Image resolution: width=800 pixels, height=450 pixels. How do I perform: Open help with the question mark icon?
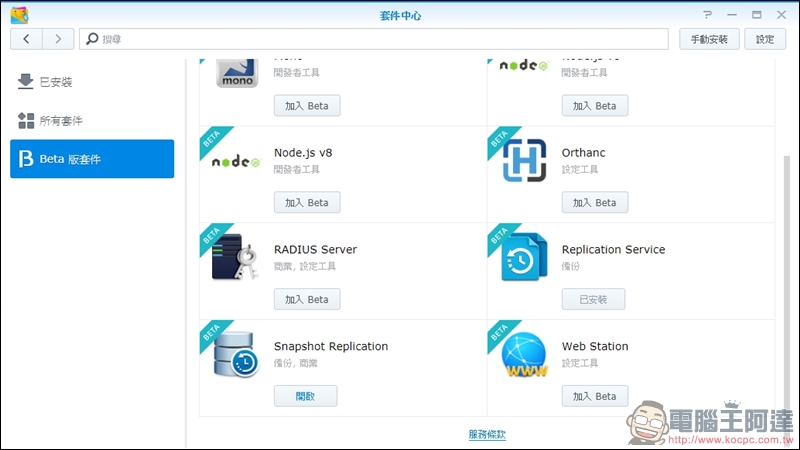point(707,15)
